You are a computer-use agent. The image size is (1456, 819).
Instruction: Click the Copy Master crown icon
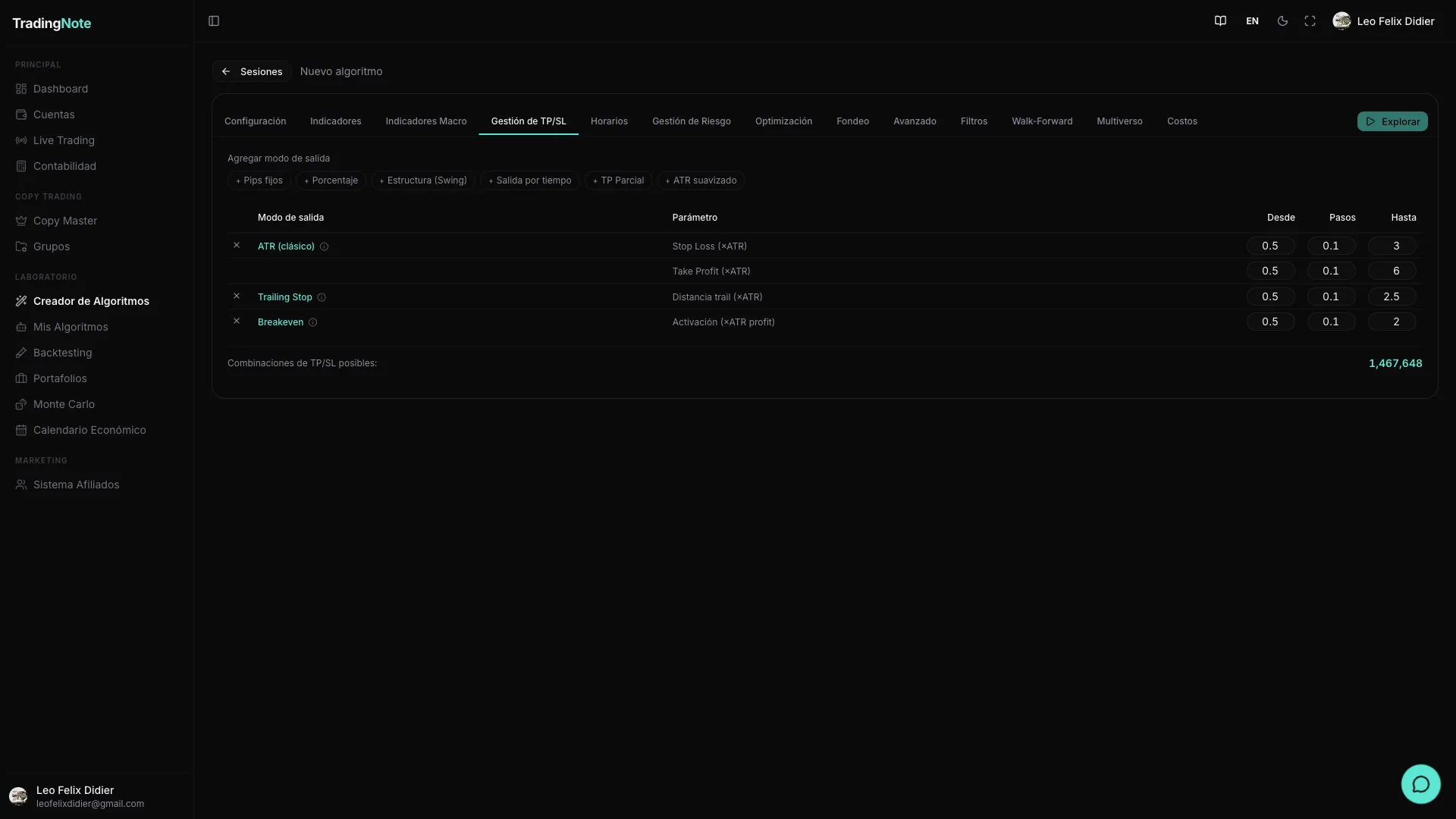21,221
